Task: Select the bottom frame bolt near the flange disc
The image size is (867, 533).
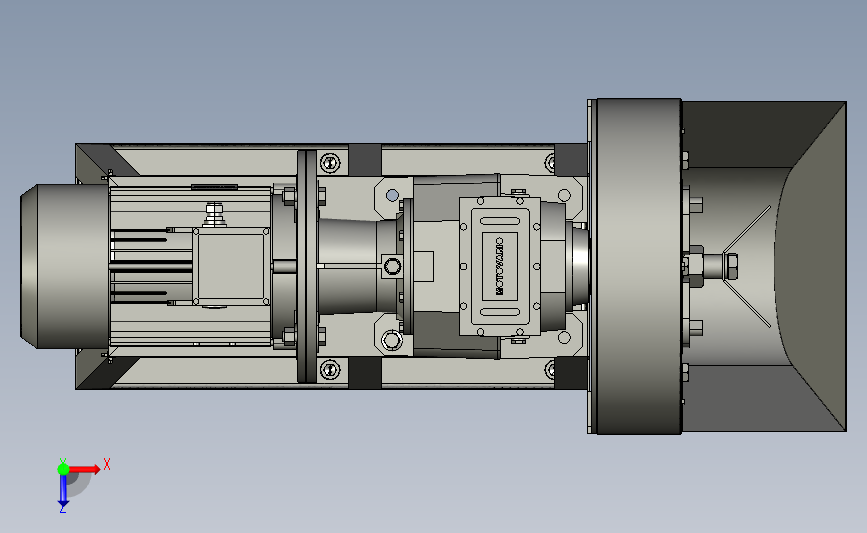Action: pyautogui.click(x=330, y=369)
